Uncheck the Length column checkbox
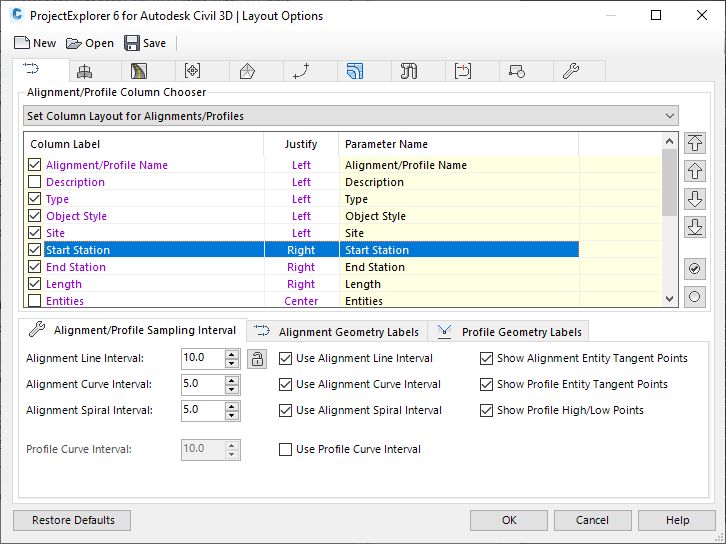 click(x=35, y=283)
